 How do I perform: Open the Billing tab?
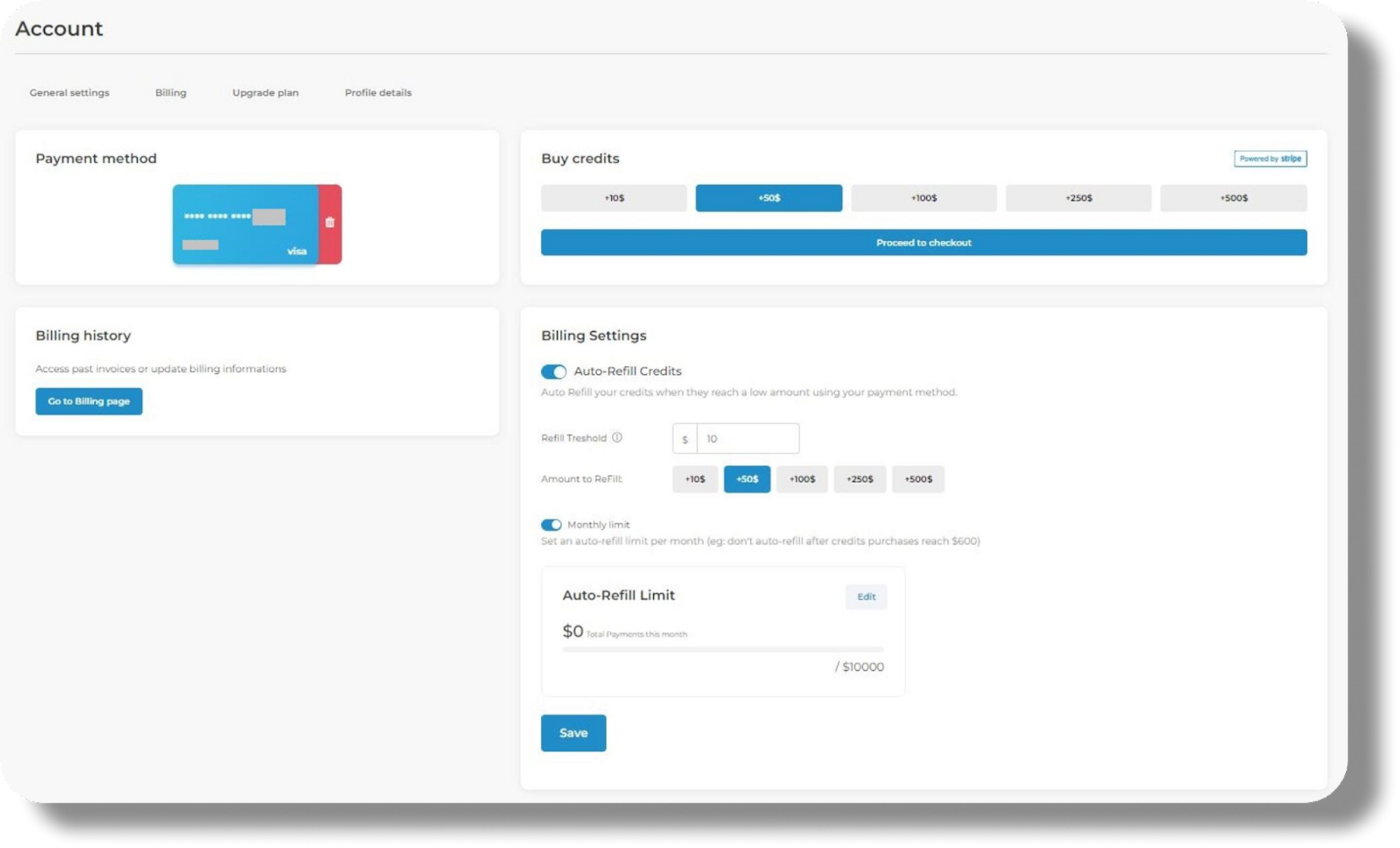tap(171, 92)
